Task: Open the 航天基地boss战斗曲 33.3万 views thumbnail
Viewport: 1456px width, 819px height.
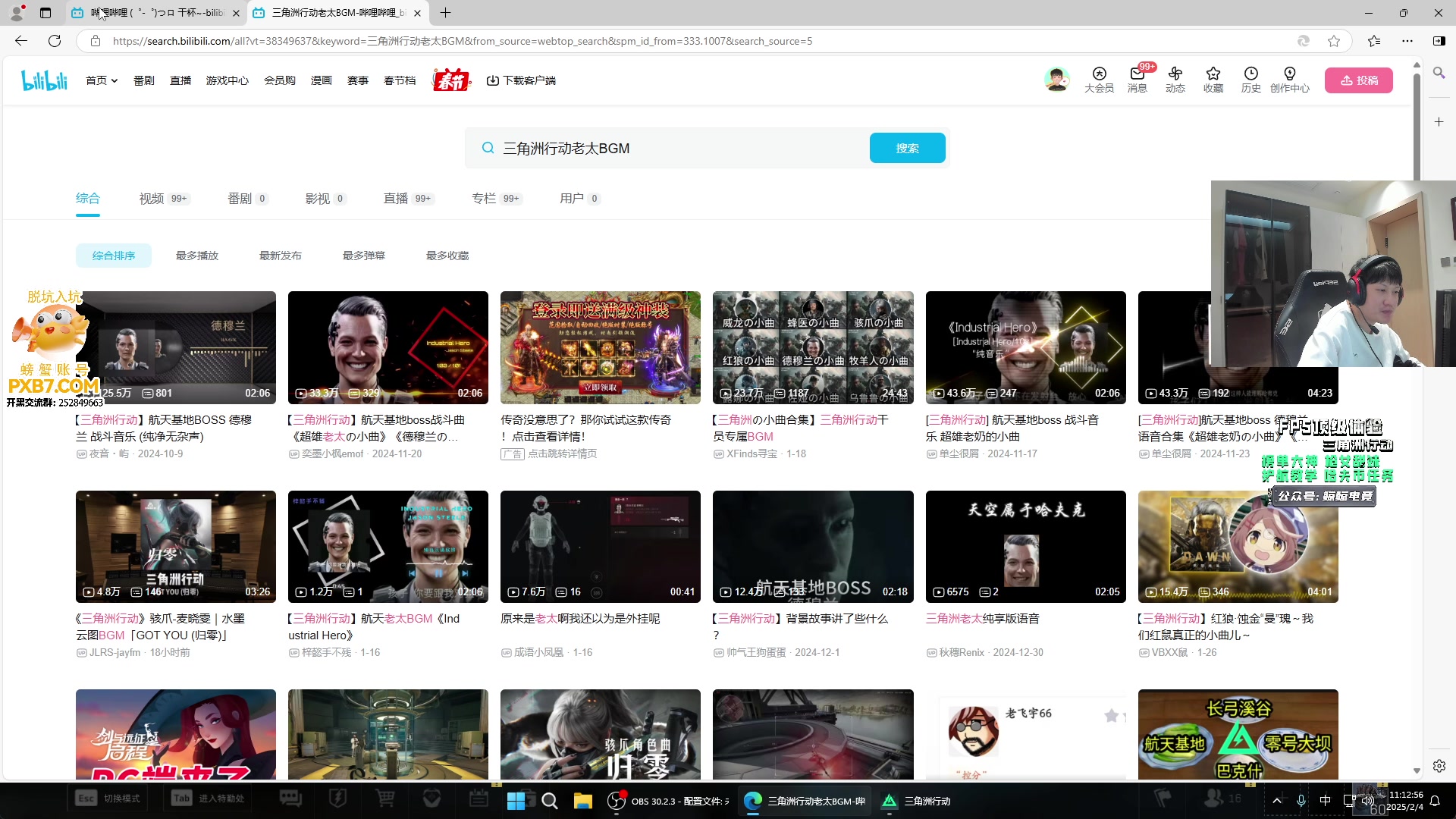Action: click(388, 347)
